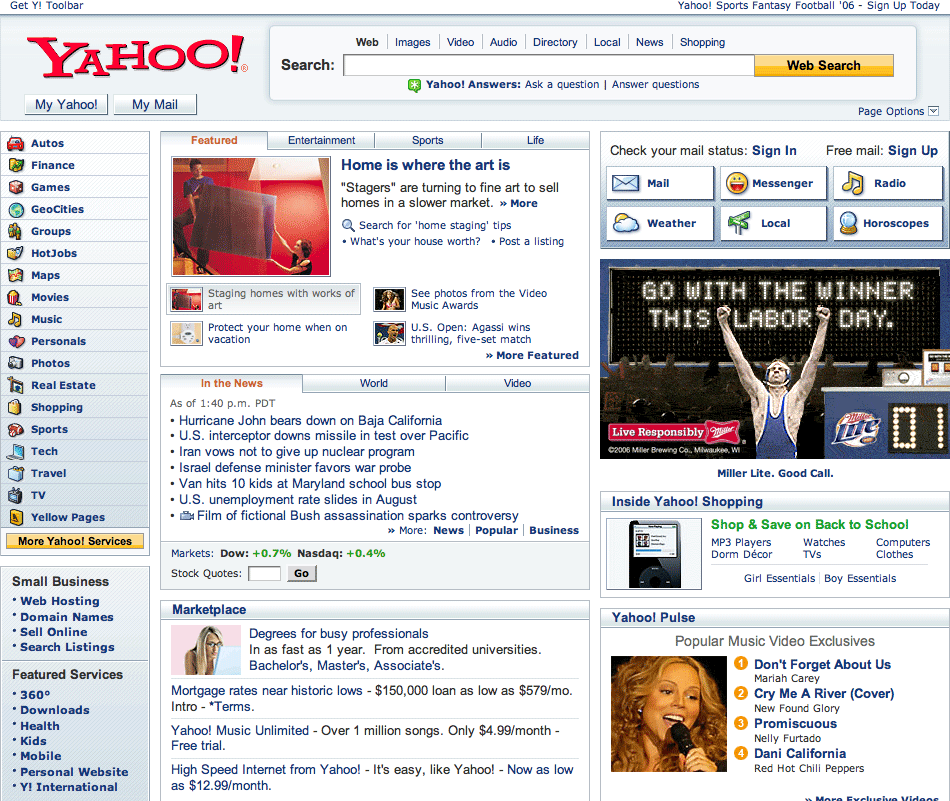
Task: Open GeoCities globe icon
Action: click(16, 210)
